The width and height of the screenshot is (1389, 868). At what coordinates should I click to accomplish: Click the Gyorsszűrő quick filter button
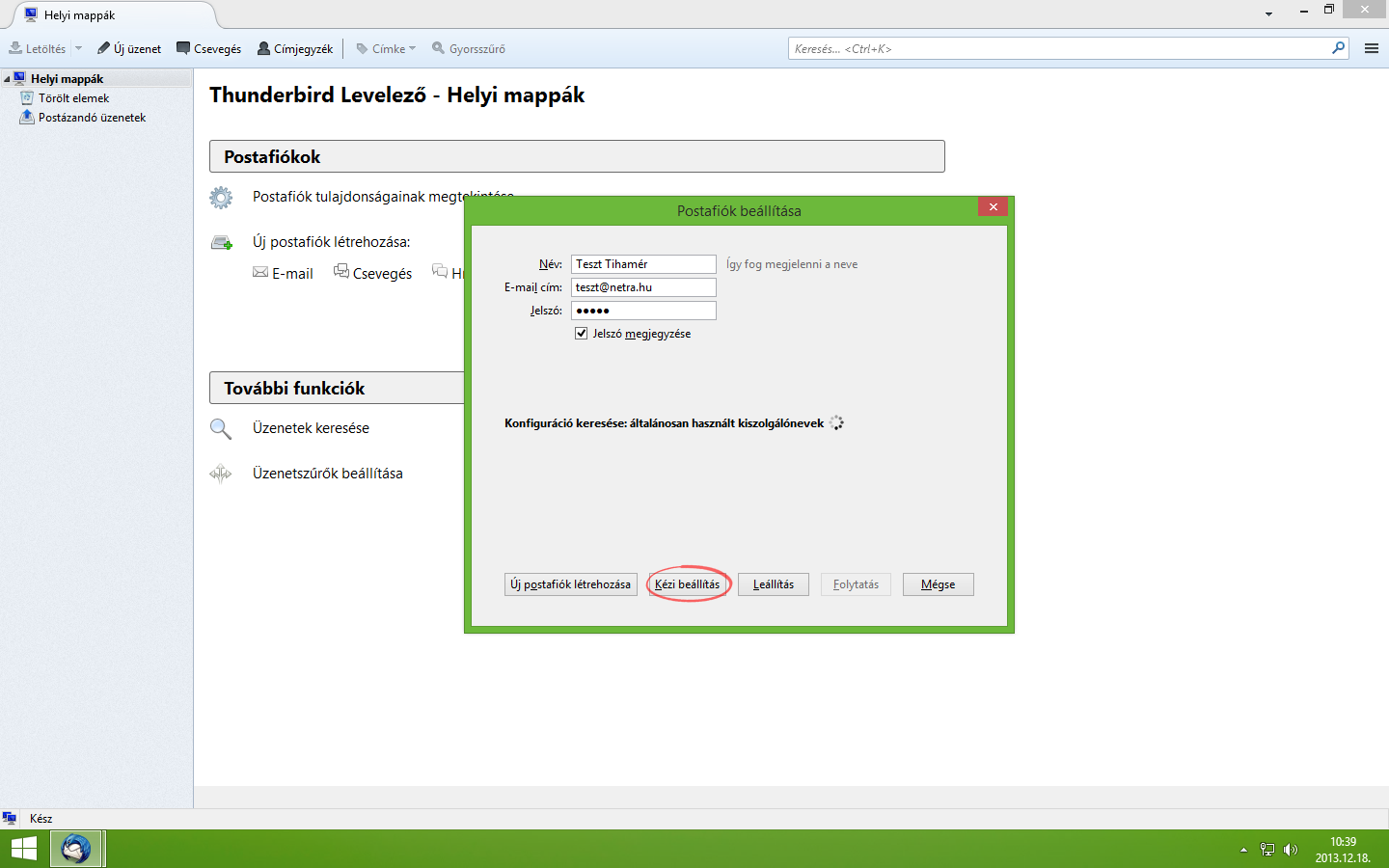tap(469, 48)
